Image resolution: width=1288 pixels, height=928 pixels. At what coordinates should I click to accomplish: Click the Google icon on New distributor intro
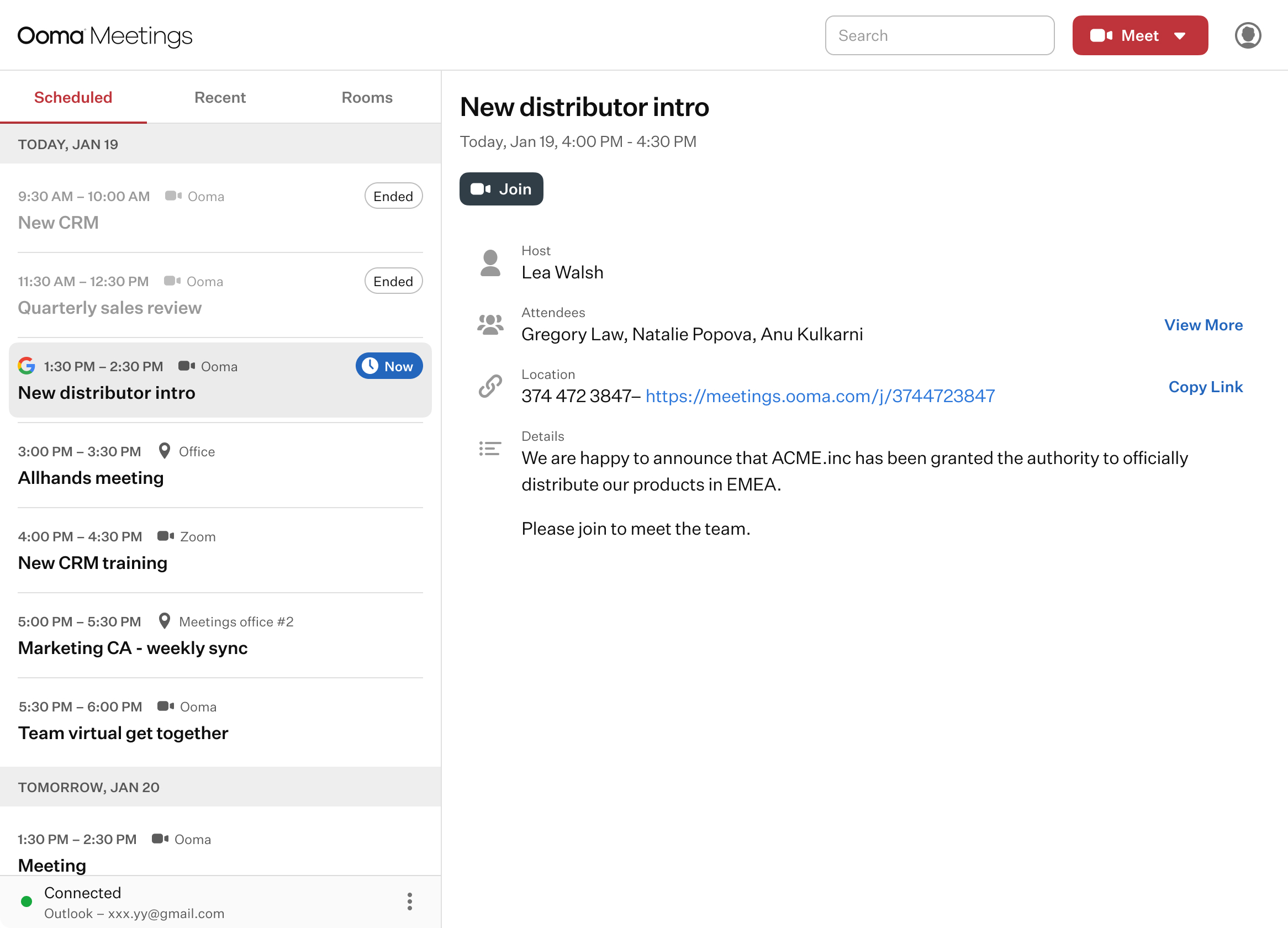[26, 366]
